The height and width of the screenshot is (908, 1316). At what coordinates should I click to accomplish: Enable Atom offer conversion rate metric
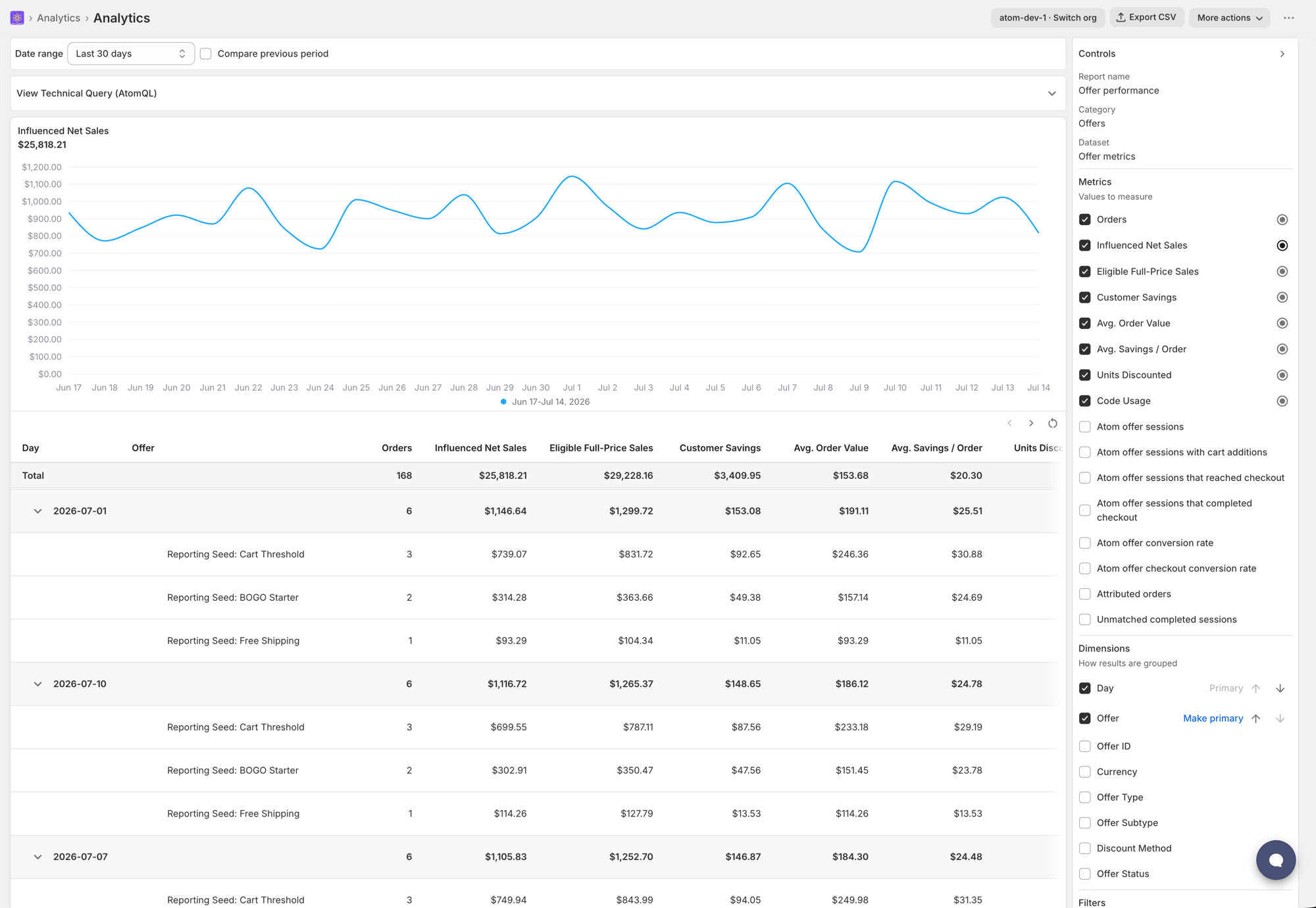point(1085,543)
